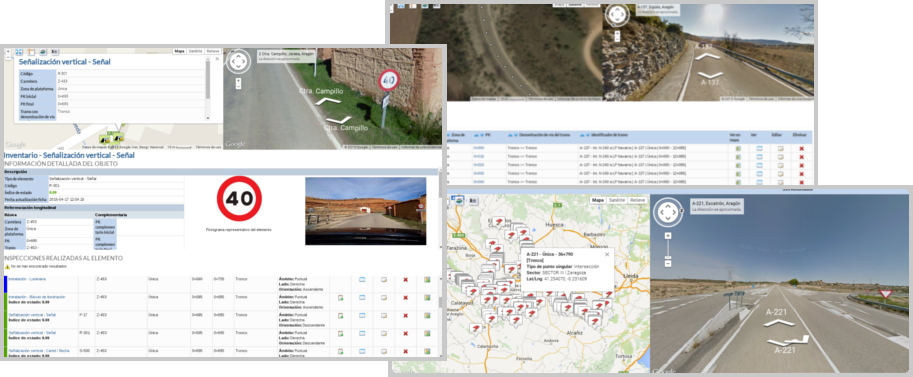Click the fullscreen extent icon on left map toolbar
Viewport: 913px width, 377px height.
pyautogui.click(x=19, y=52)
